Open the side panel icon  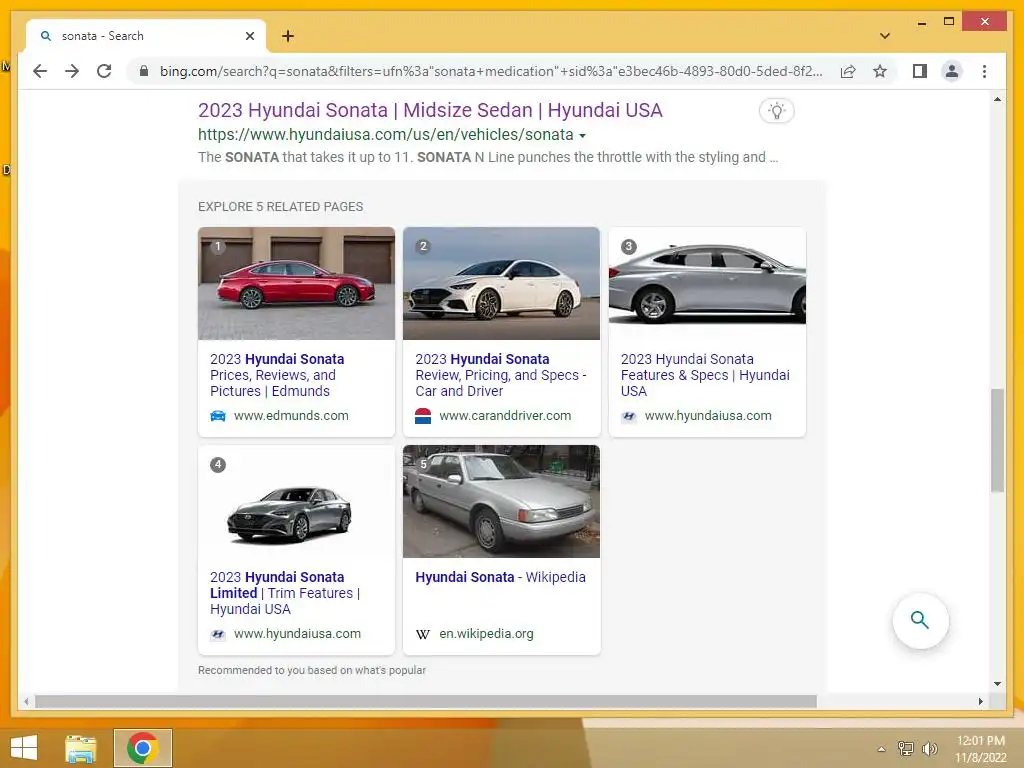920,71
